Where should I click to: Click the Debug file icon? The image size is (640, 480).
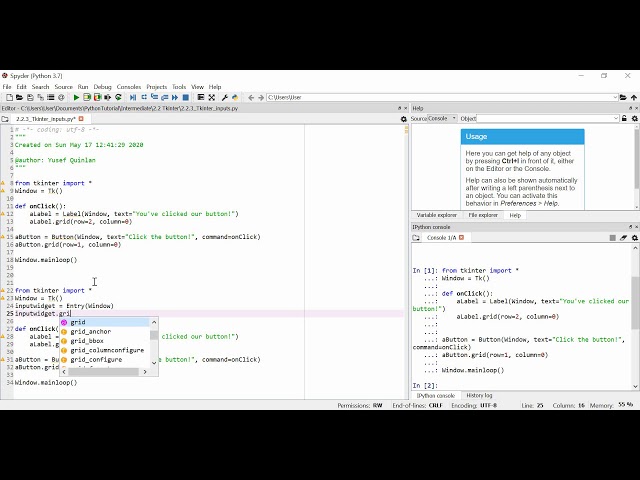coord(133,97)
